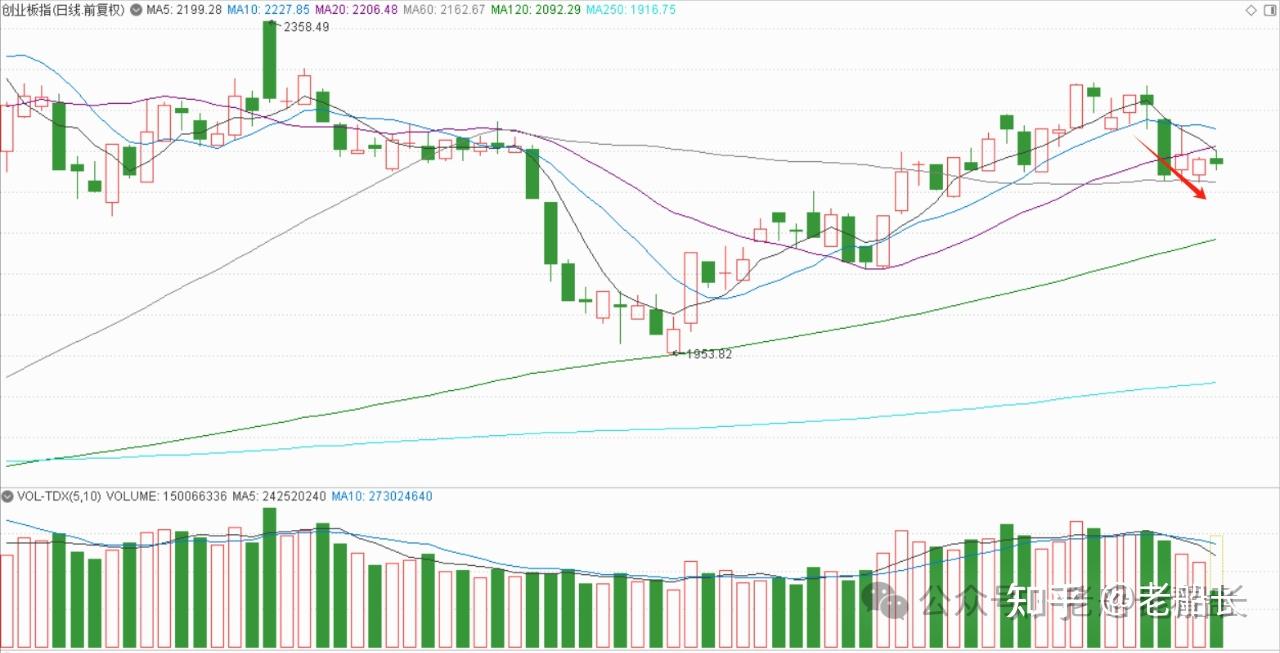Click the diamond icon in the top-right corner
Image resolution: width=1280 pixels, height=653 pixels.
tap(1250, 9)
